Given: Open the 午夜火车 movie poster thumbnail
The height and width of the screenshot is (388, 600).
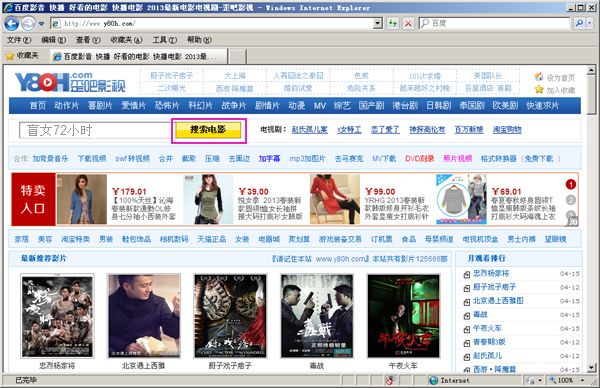Looking at the screenshot, I should click(403, 316).
